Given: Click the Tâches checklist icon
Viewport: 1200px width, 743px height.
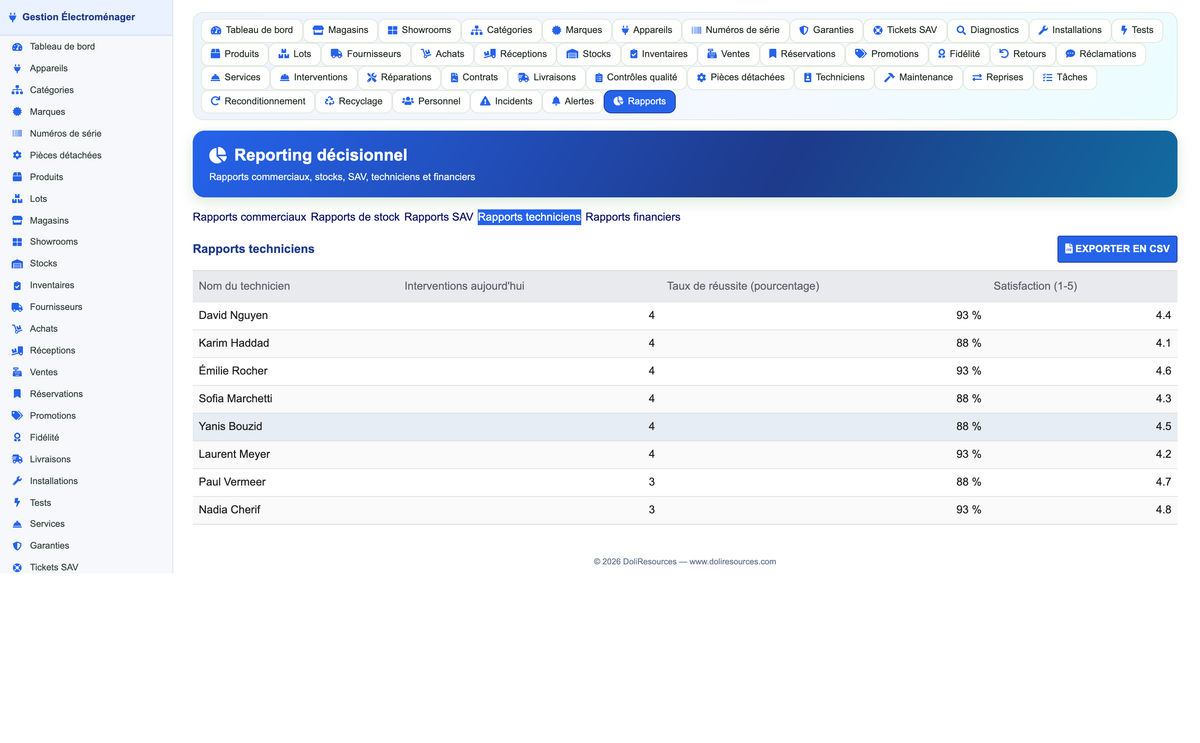Looking at the screenshot, I should click(x=1047, y=78).
